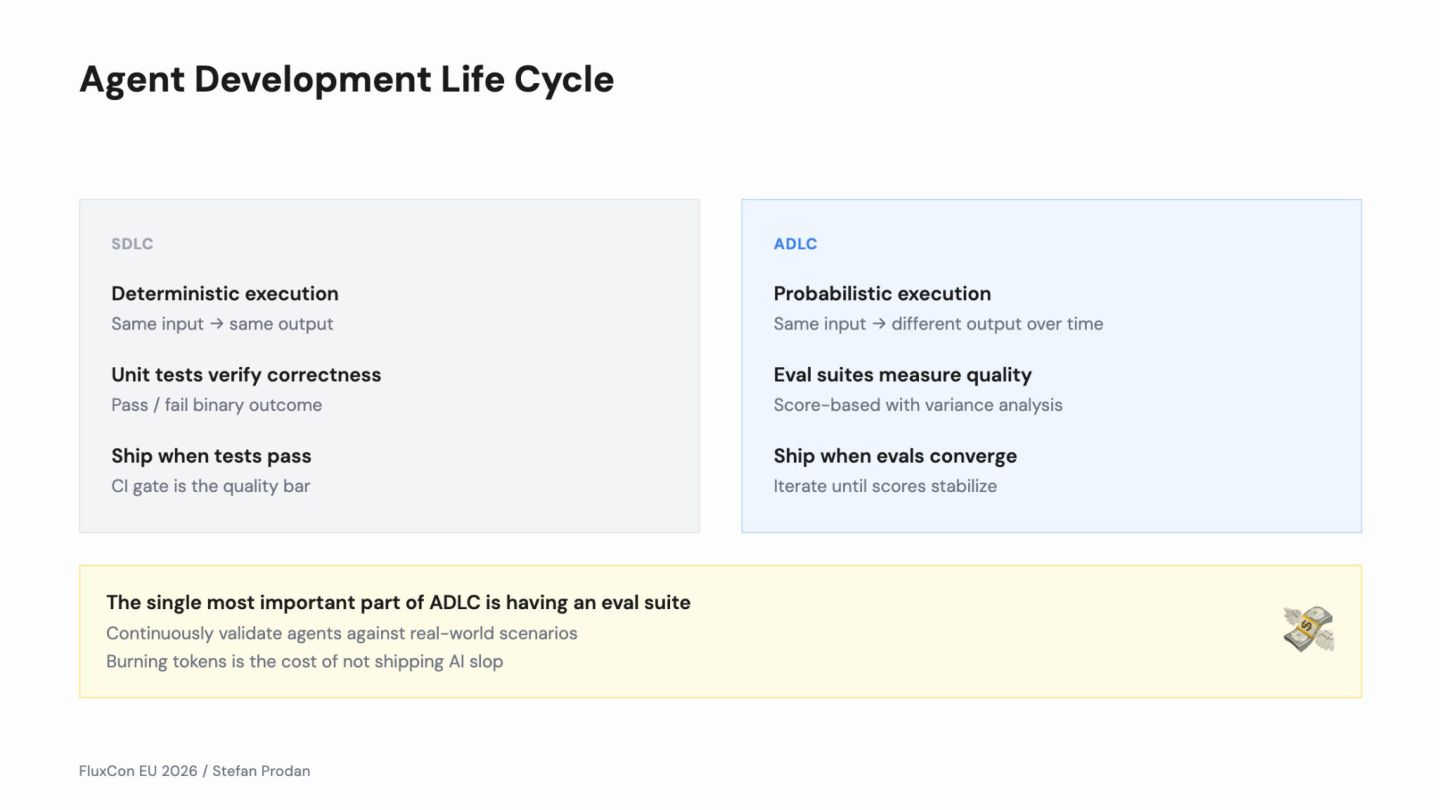Click the Ship when tests pass heading
This screenshot has height=810, width=1440.
[x=211, y=456]
